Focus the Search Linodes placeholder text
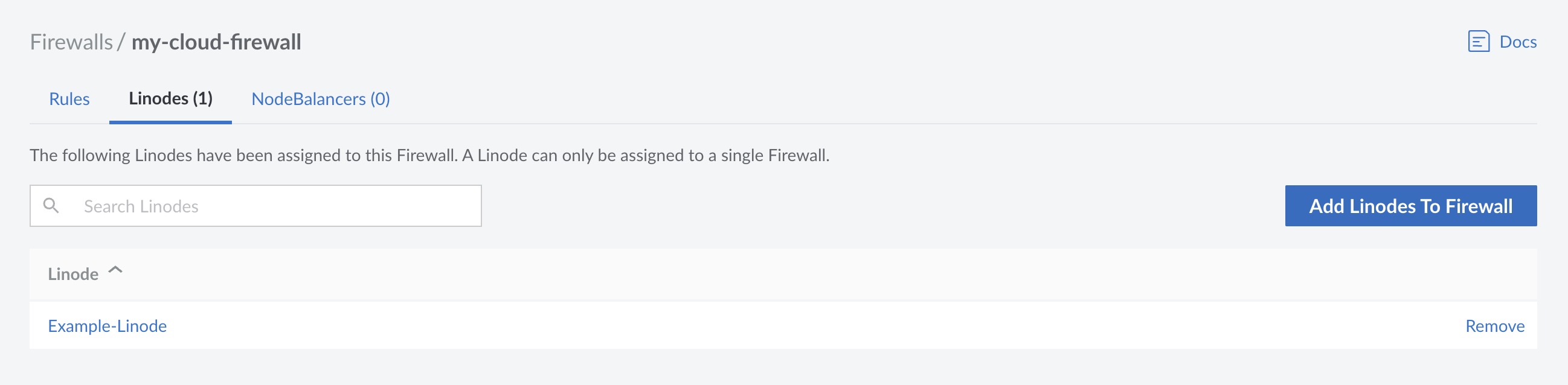 [141, 205]
